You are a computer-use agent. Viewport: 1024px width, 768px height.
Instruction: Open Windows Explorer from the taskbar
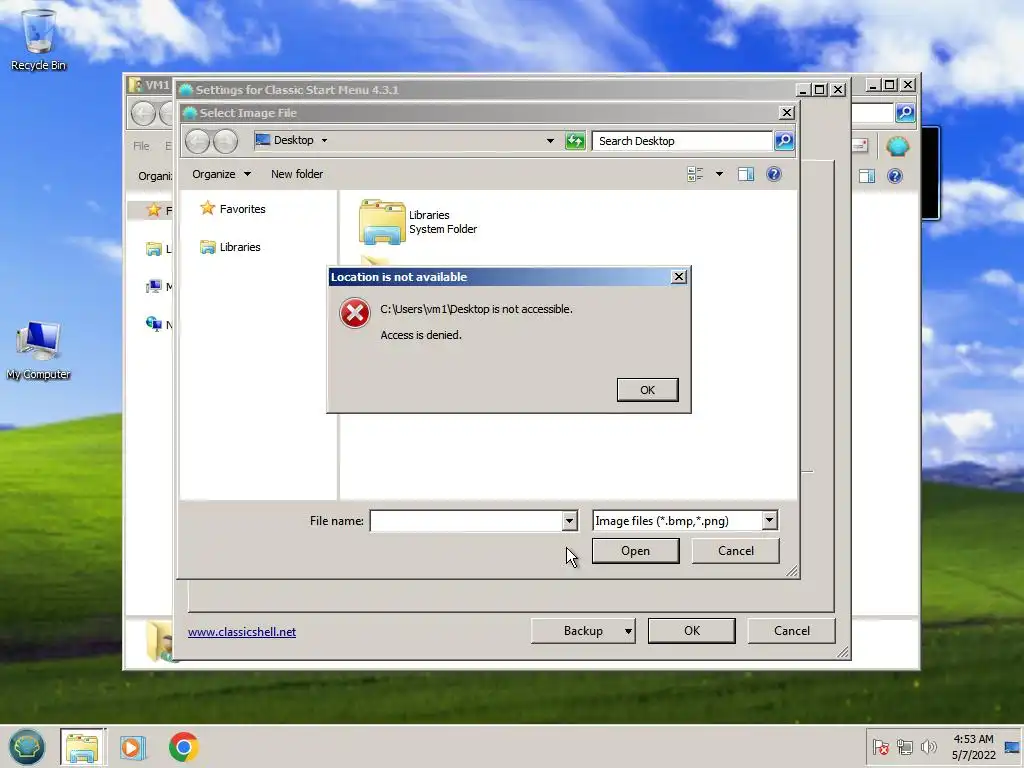tap(82, 746)
